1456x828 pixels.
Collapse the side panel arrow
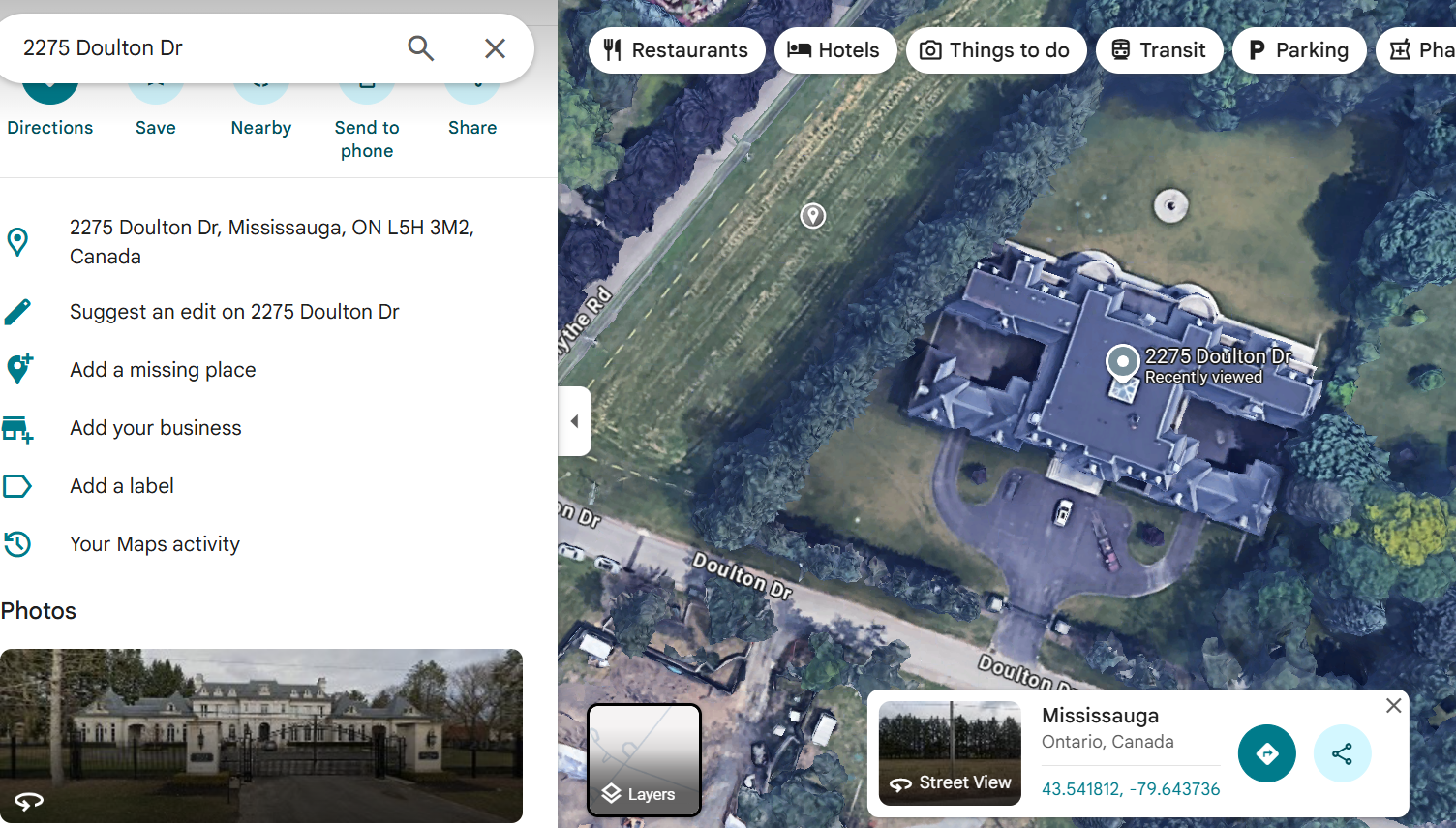click(x=574, y=421)
